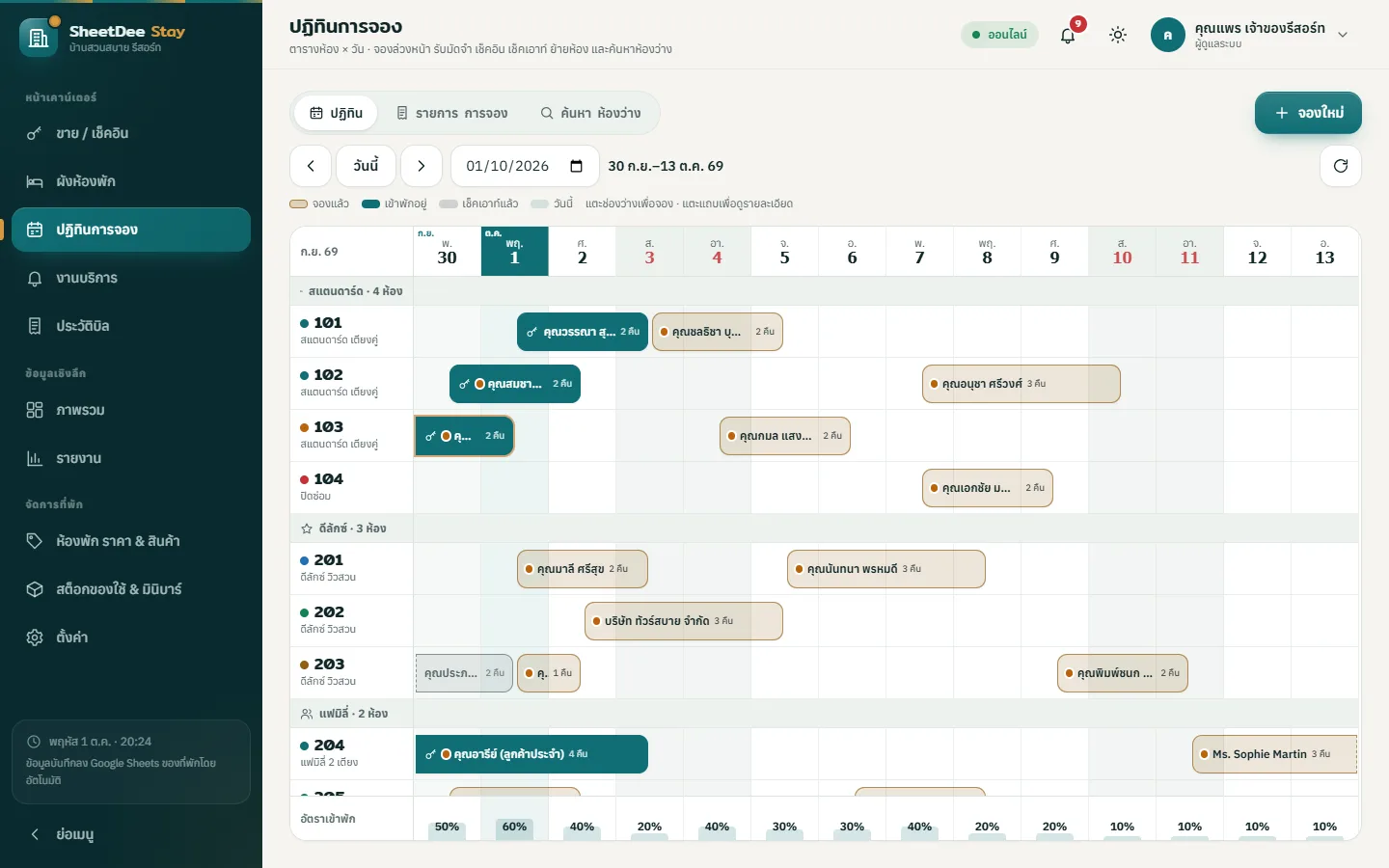The height and width of the screenshot is (868, 1389).
Task: Open ผังห้องพัก room map in sidebar
Action: (x=131, y=181)
